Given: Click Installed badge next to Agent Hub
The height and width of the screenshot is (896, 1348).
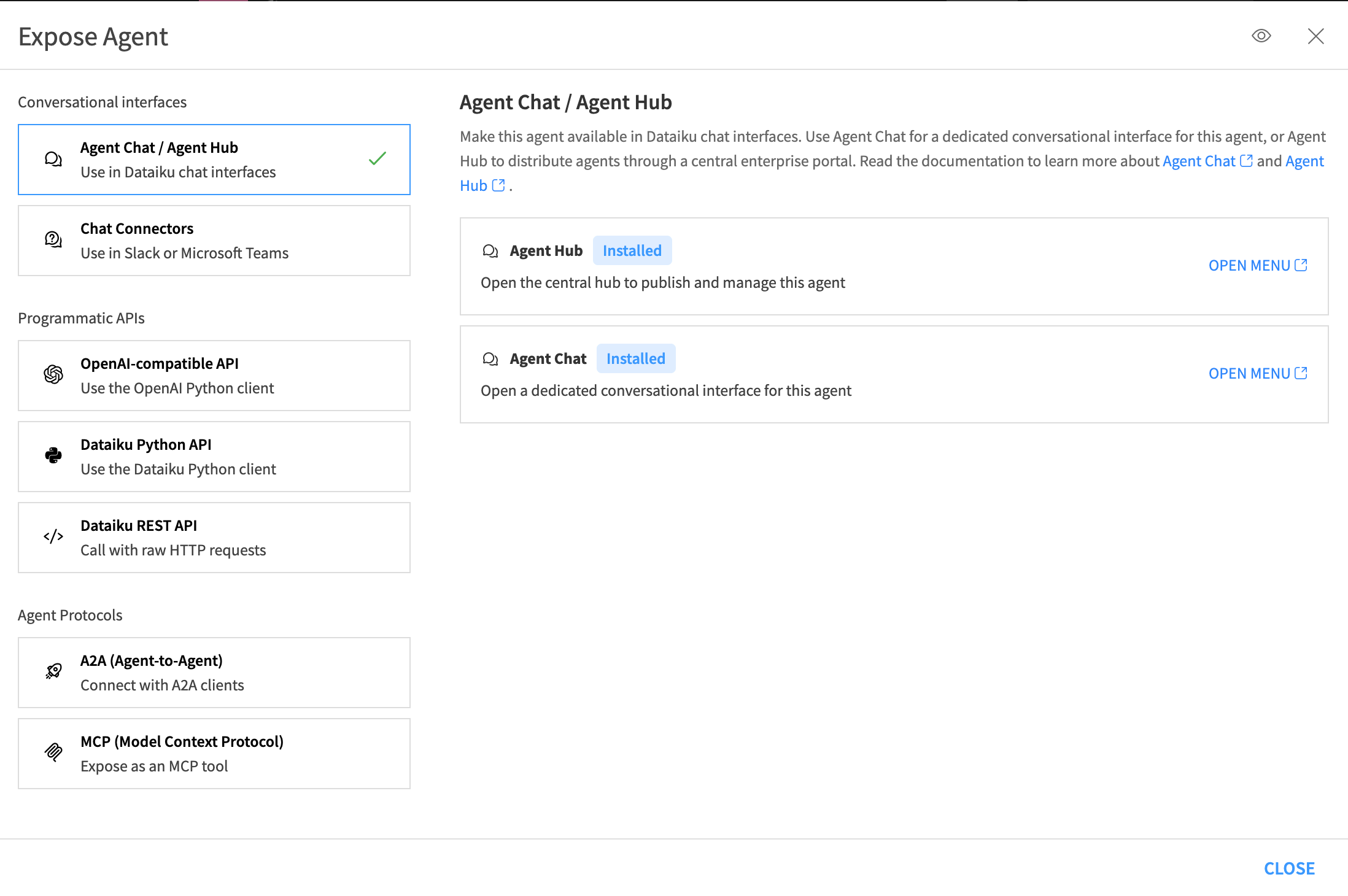Looking at the screenshot, I should (x=632, y=250).
